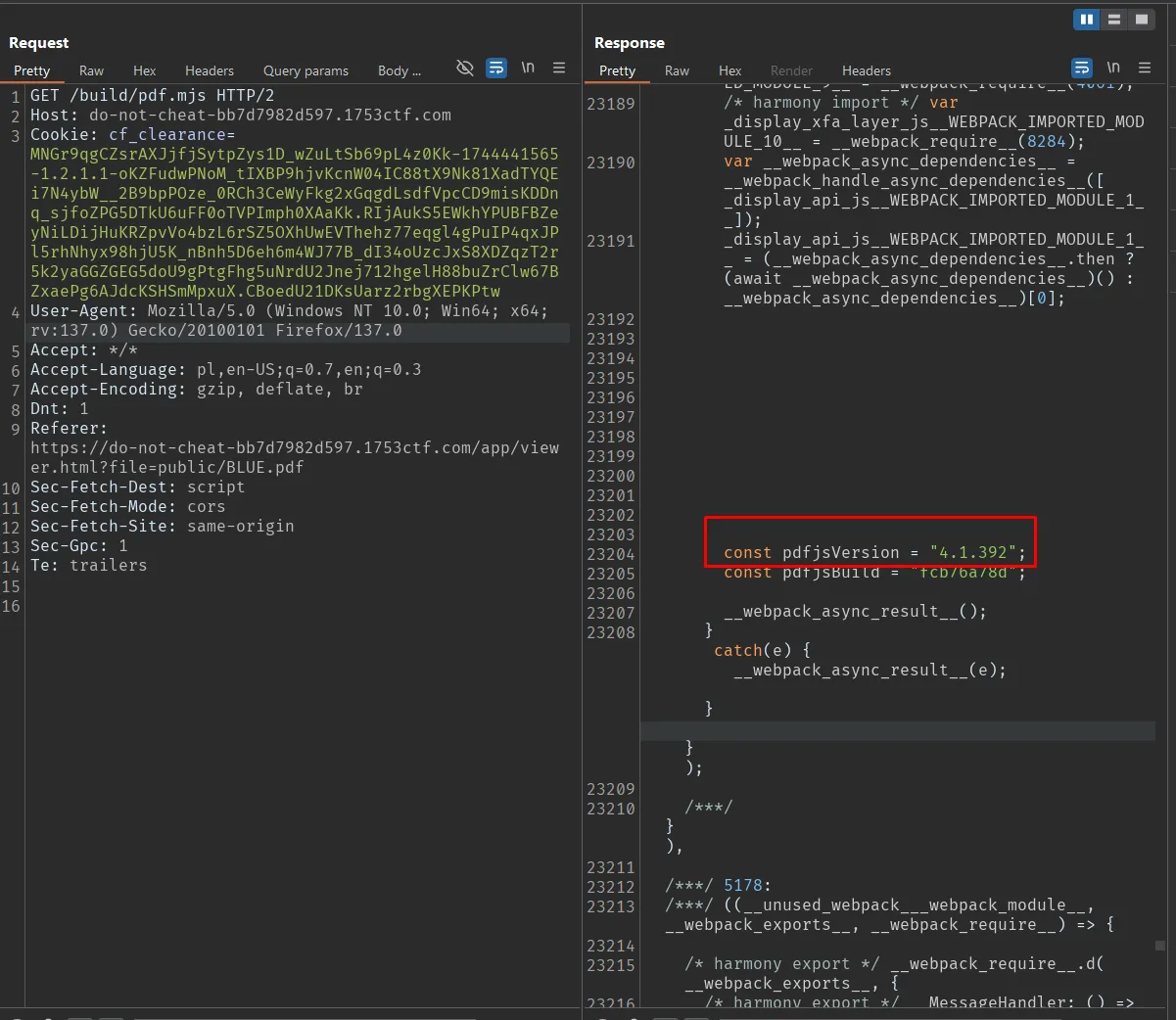Open the Request Body tab

[399, 70]
